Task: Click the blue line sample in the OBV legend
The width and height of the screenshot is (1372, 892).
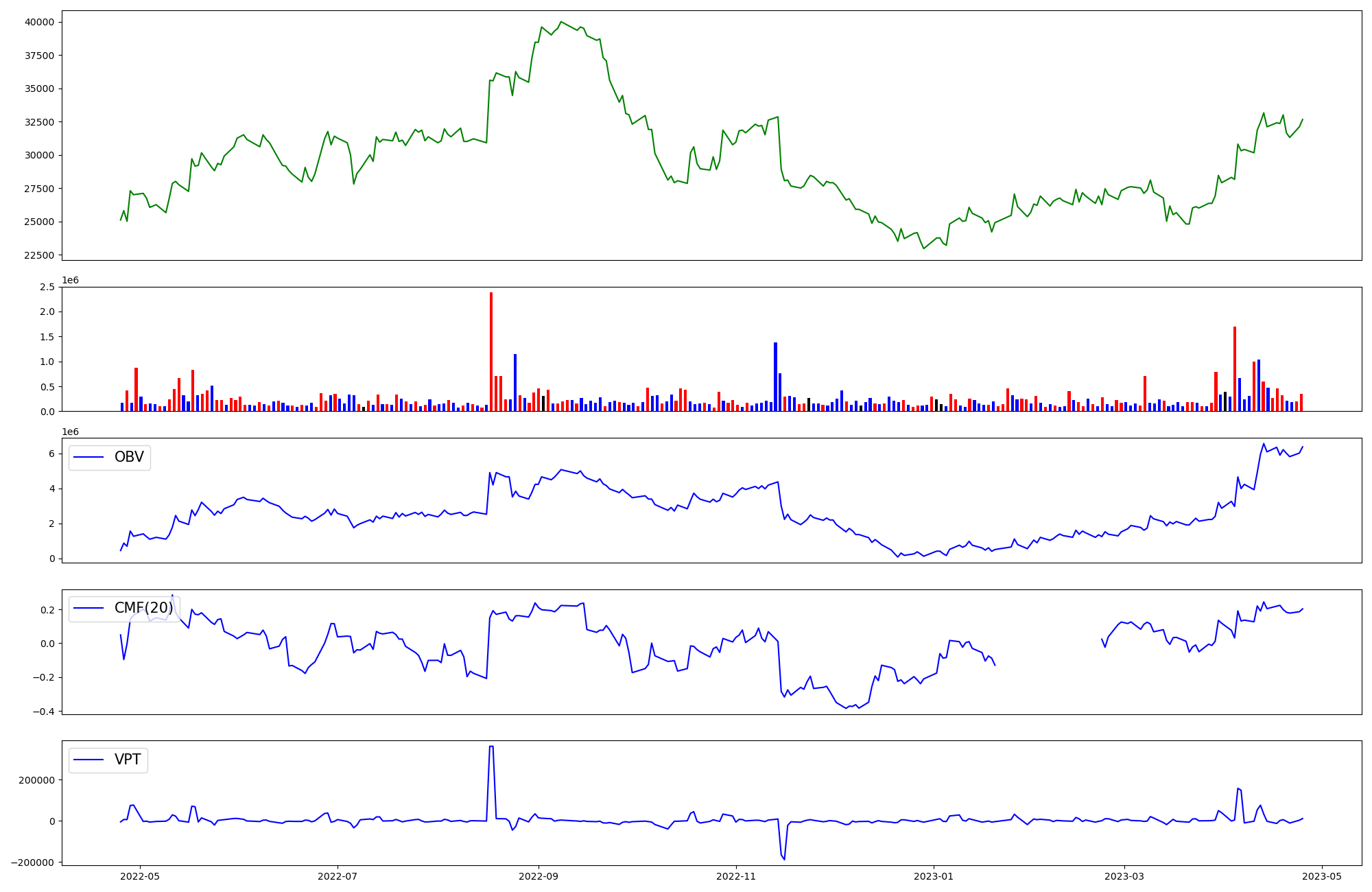Action: (88, 458)
